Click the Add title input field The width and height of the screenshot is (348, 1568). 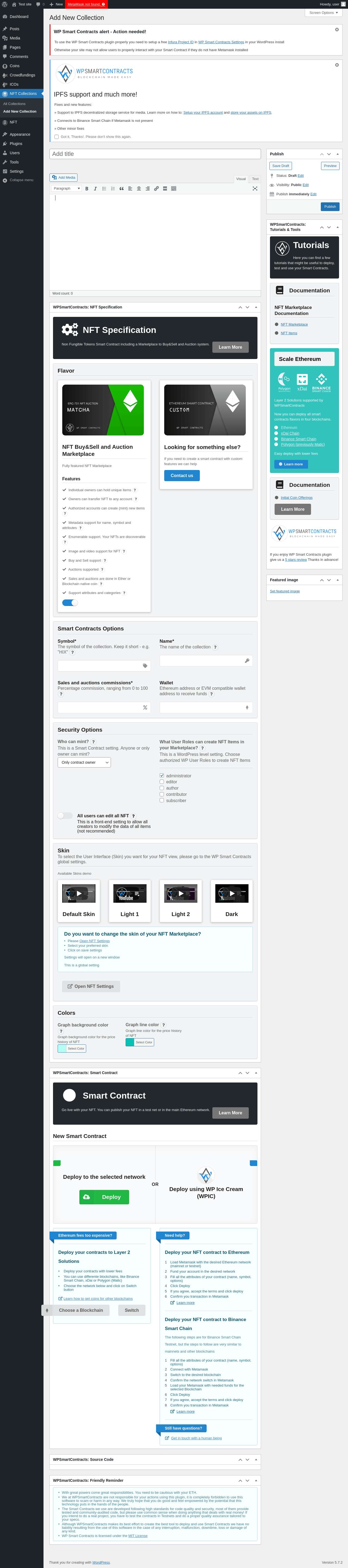click(155, 154)
